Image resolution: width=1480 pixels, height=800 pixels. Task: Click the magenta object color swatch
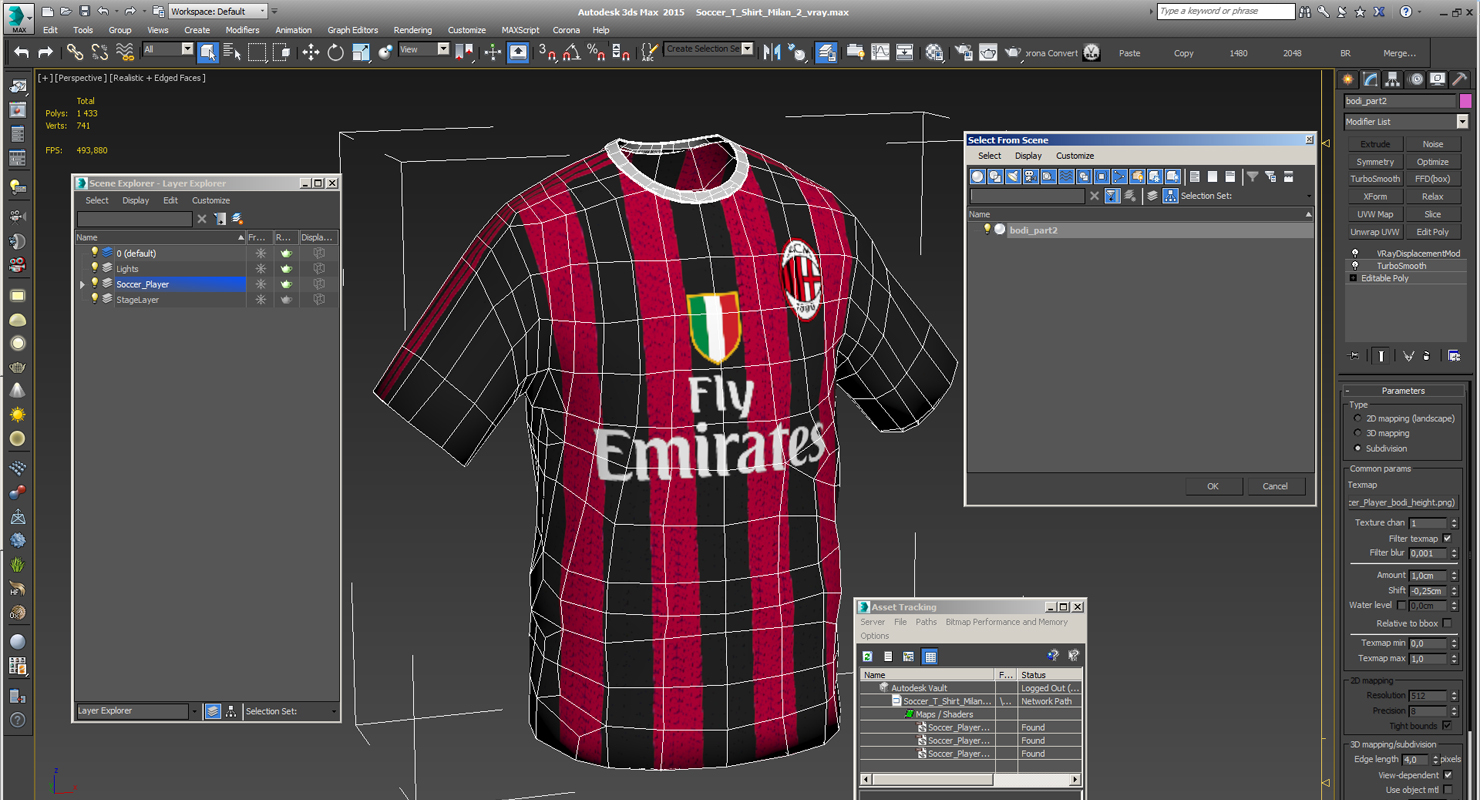[x=1465, y=101]
